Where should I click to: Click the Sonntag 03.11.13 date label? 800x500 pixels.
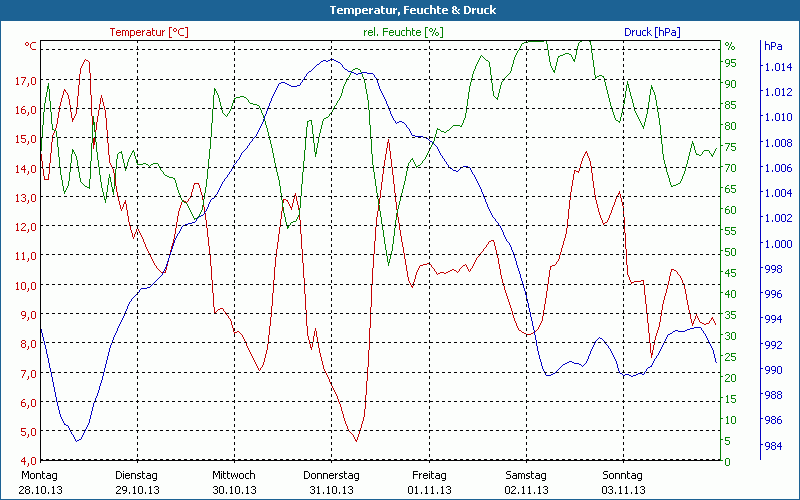point(623,482)
